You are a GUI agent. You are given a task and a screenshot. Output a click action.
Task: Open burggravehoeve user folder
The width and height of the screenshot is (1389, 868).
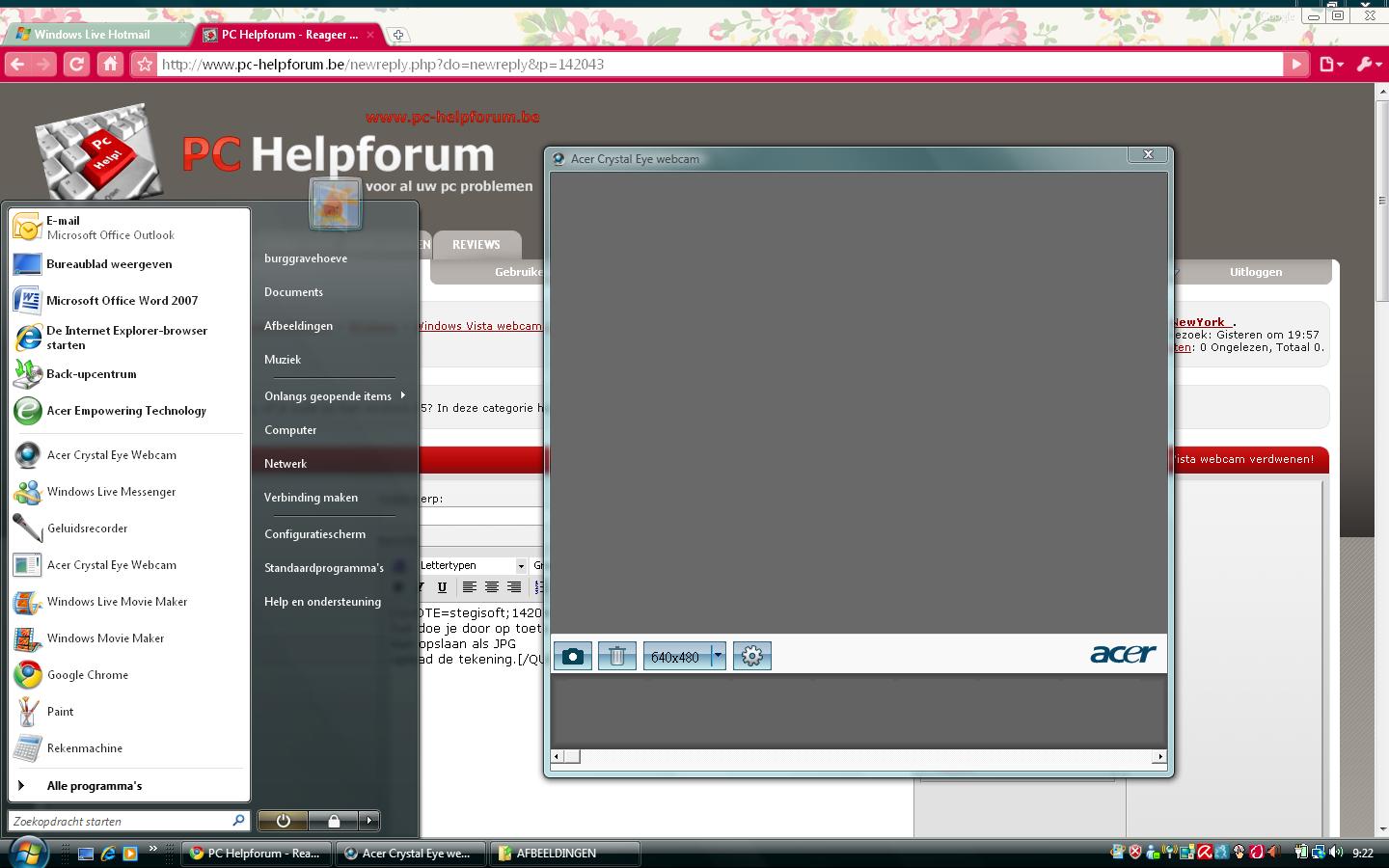click(x=306, y=258)
